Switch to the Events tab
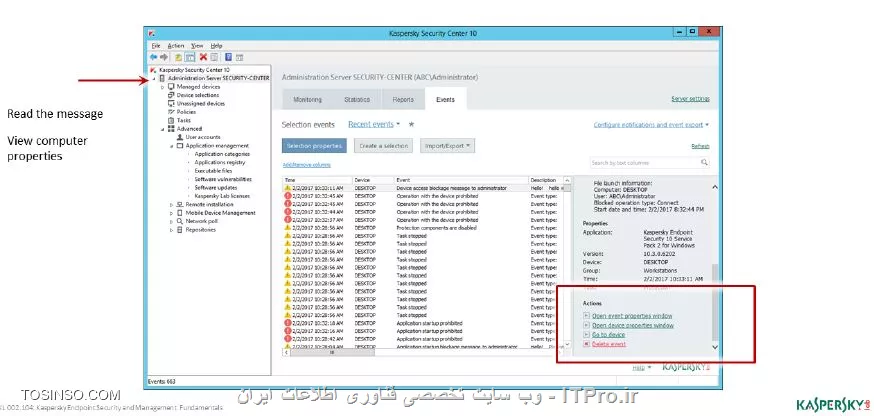The height and width of the screenshot is (416, 874). 445,99
